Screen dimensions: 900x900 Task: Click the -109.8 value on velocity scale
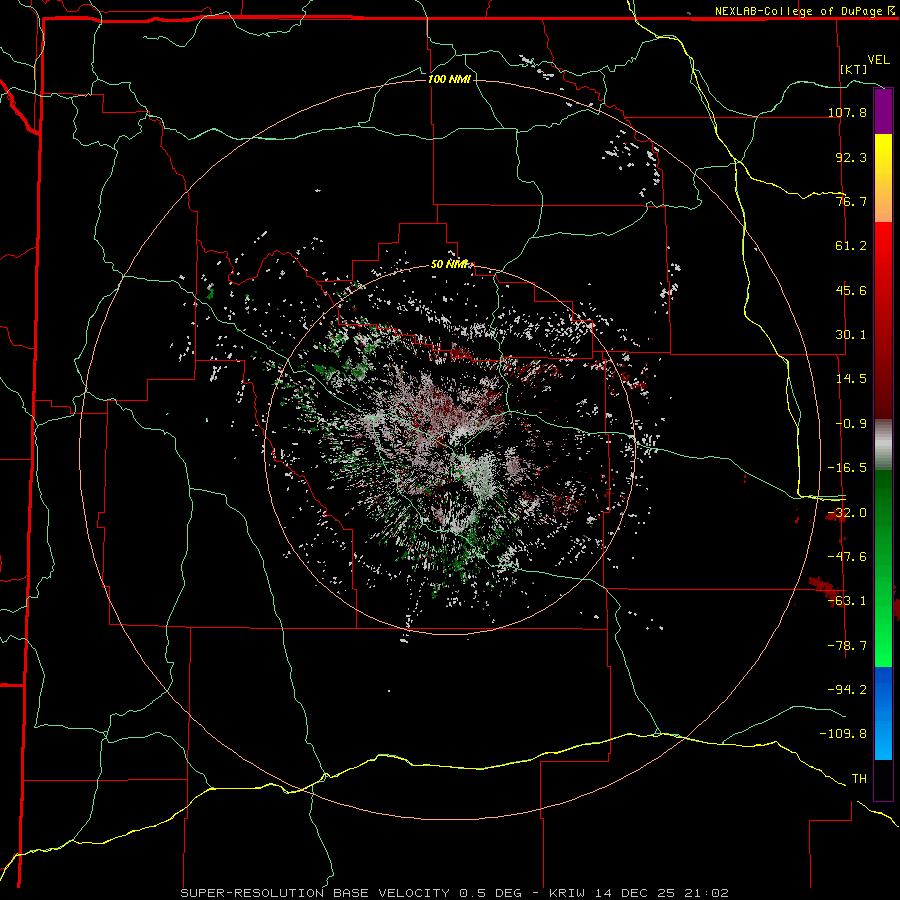pyautogui.click(x=843, y=734)
